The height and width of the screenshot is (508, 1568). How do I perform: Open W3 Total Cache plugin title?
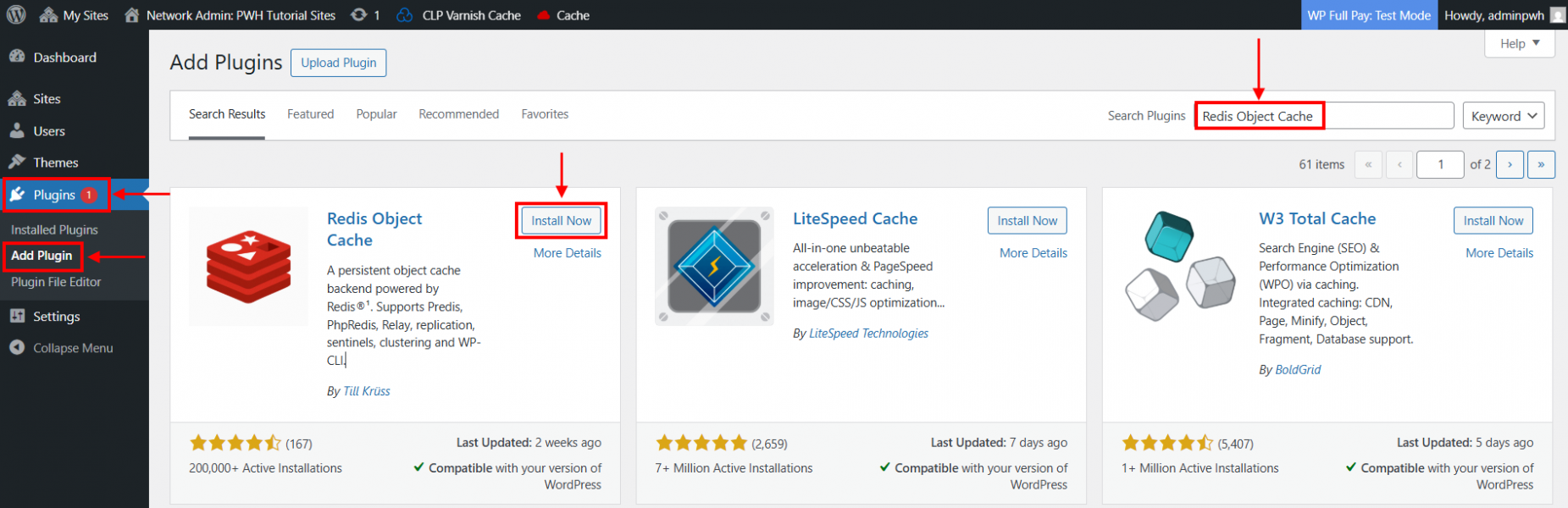tap(1317, 218)
